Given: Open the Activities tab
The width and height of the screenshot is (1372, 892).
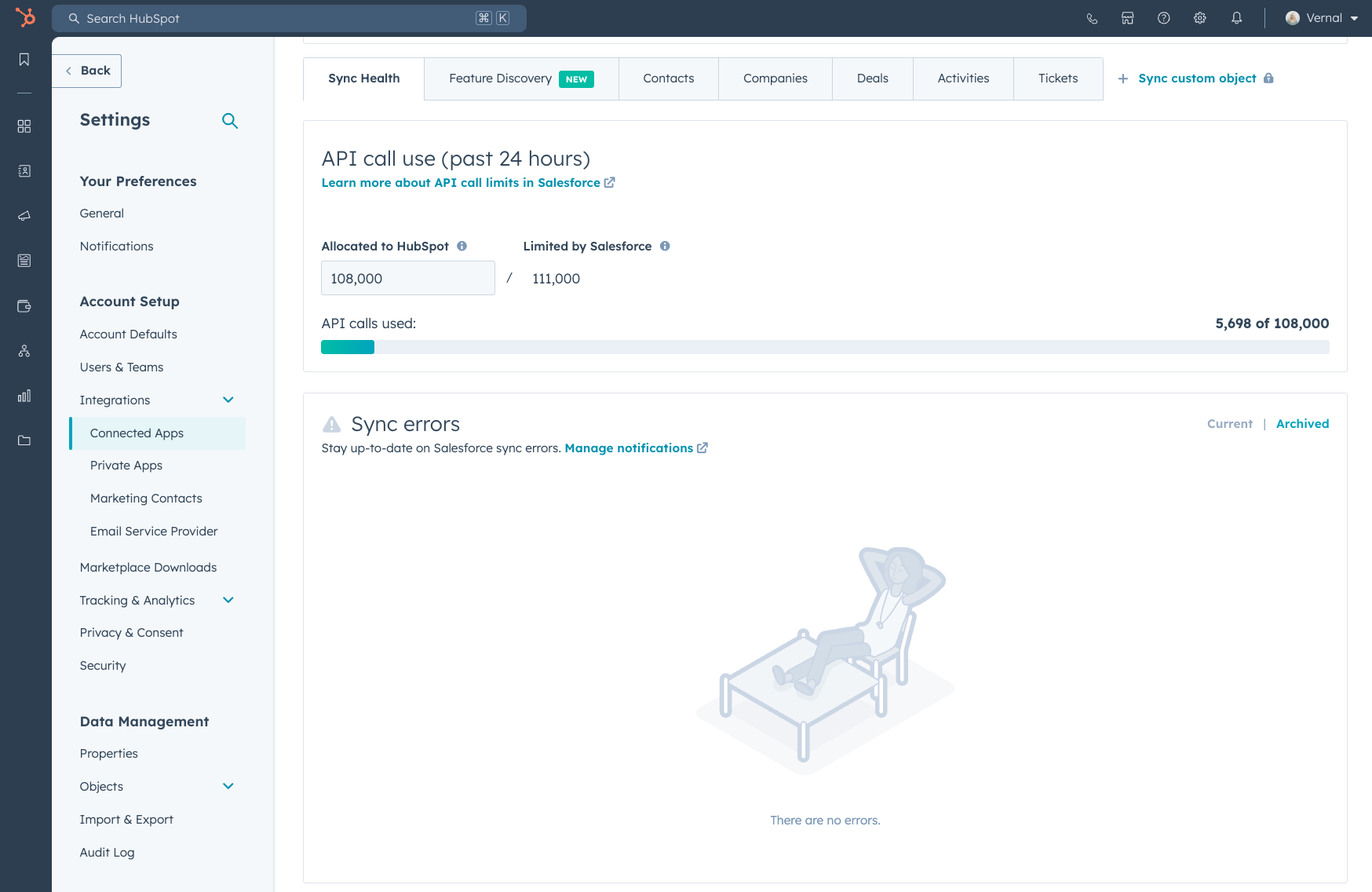Looking at the screenshot, I should click(964, 79).
